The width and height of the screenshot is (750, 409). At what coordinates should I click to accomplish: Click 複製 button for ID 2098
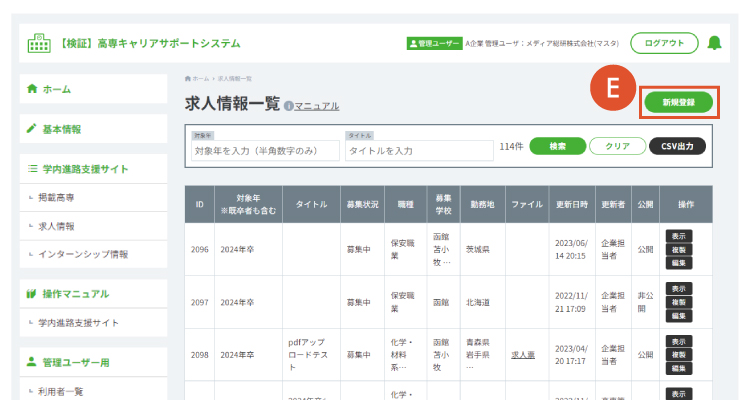(x=679, y=354)
